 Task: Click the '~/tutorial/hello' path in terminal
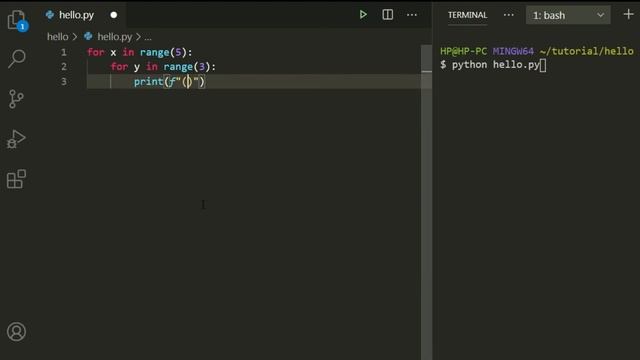pos(587,51)
